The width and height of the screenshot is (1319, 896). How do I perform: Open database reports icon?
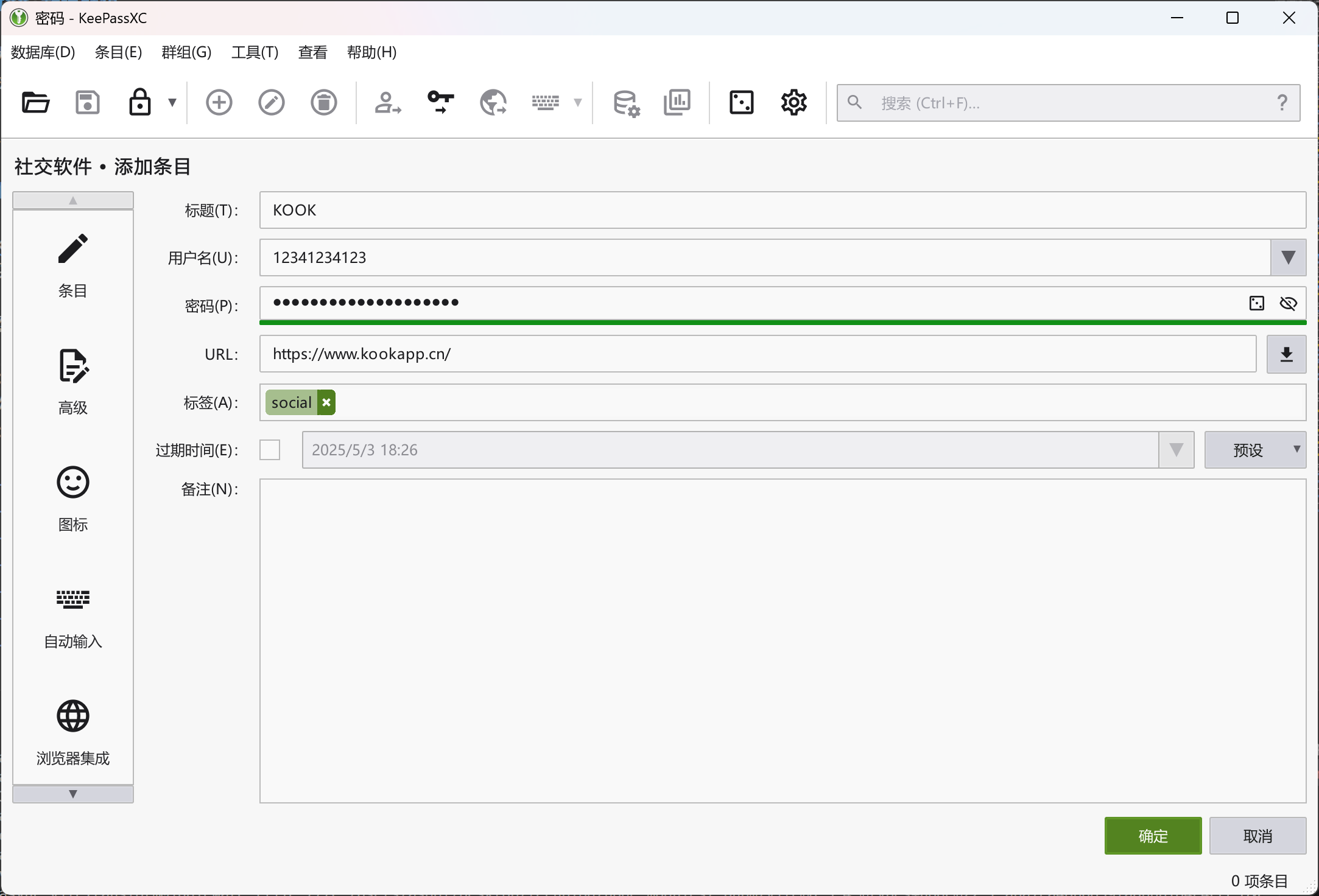tap(677, 102)
